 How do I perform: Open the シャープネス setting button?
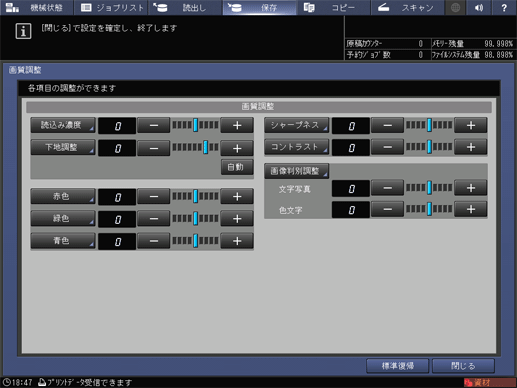(x=297, y=125)
